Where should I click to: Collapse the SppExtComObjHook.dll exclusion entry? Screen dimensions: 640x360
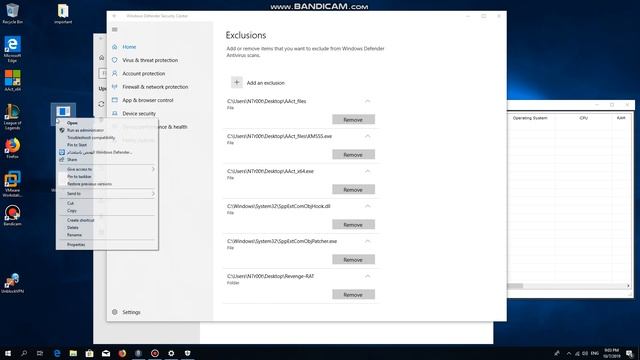point(367,206)
